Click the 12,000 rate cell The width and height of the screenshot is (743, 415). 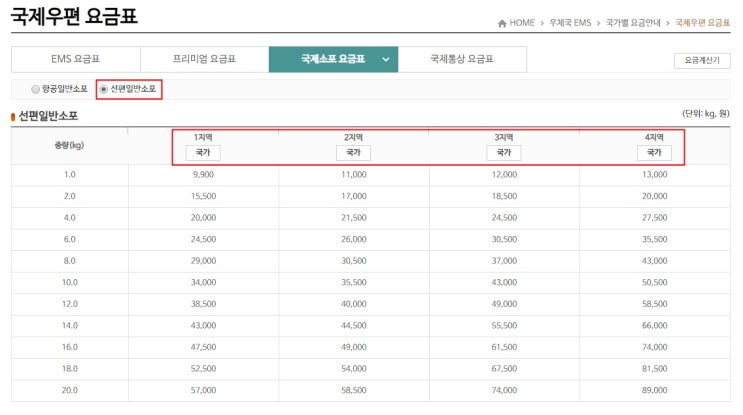(x=504, y=175)
